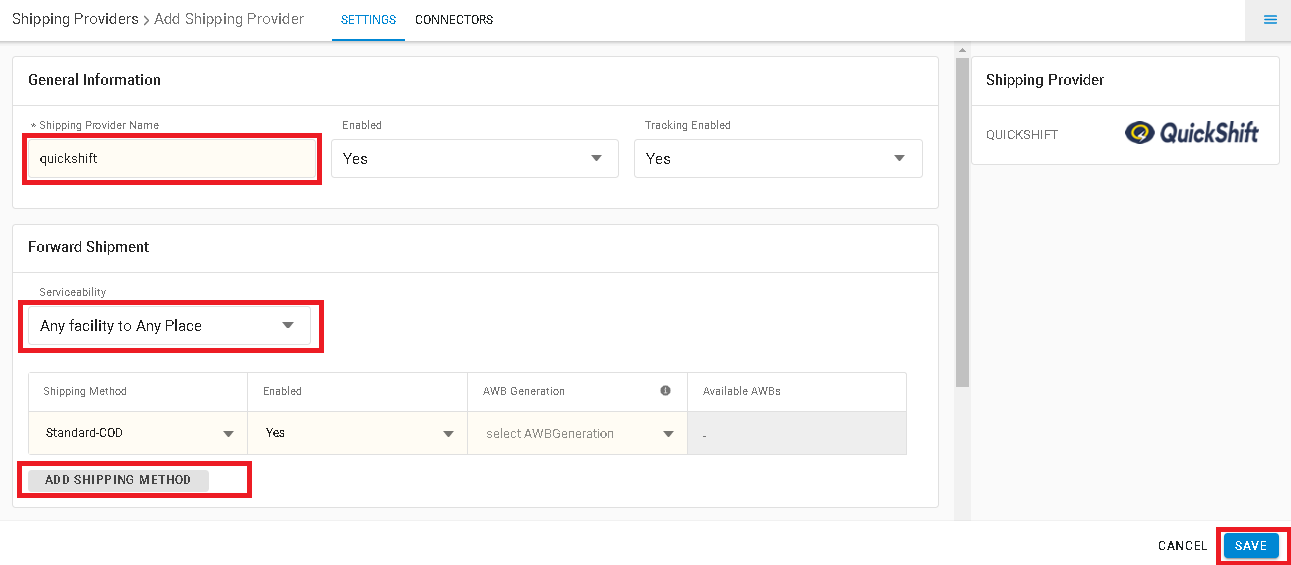Open the shipping method Enabled Yes dropdown
The image size is (1291, 565).
(357, 433)
